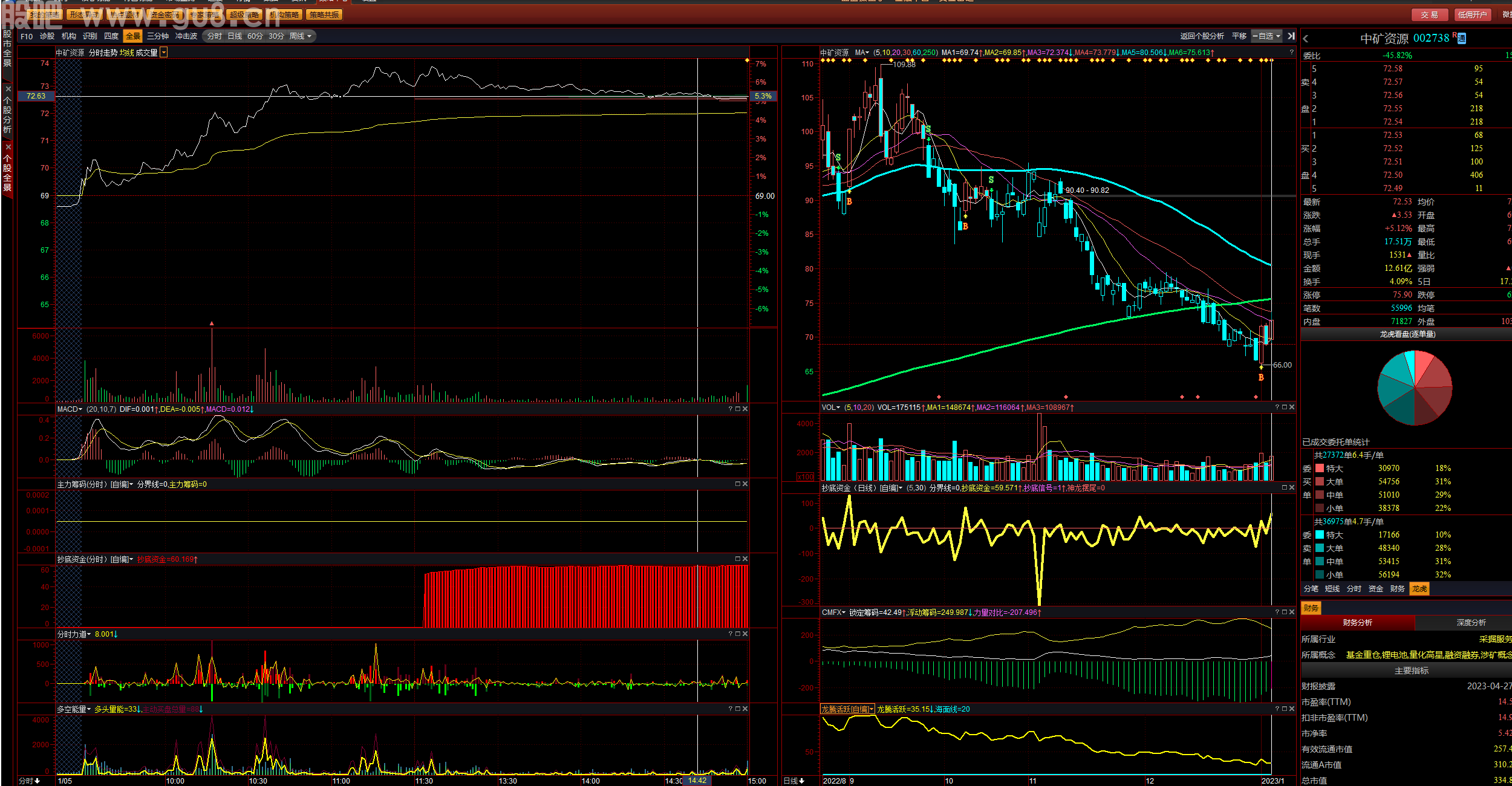Close the 个股全景 sidebar tab with its X
The height and width of the screenshot is (786, 1512).
click(8, 146)
